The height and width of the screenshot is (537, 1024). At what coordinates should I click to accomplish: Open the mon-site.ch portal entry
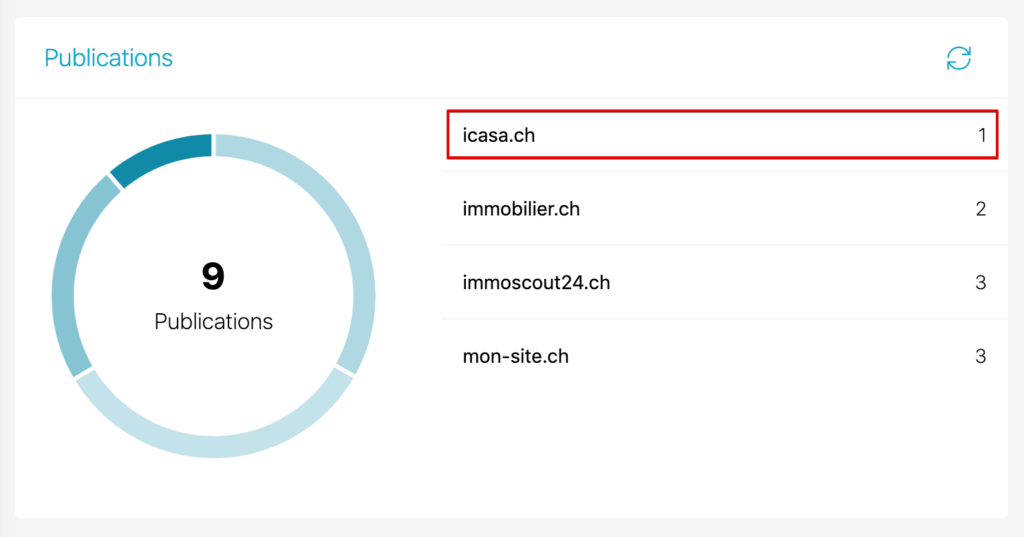[x=515, y=356]
